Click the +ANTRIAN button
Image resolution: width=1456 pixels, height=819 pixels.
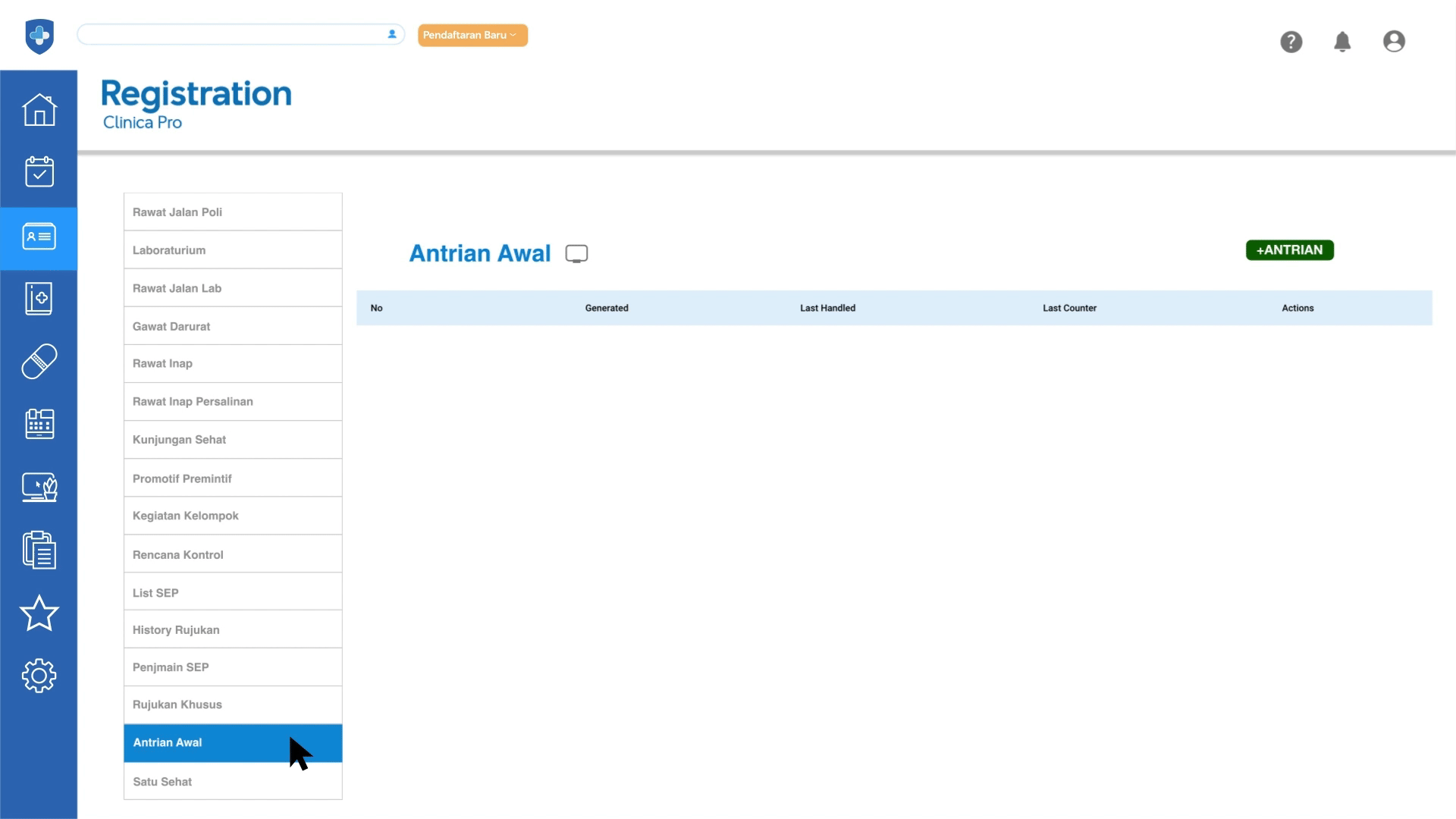(x=1288, y=250)
